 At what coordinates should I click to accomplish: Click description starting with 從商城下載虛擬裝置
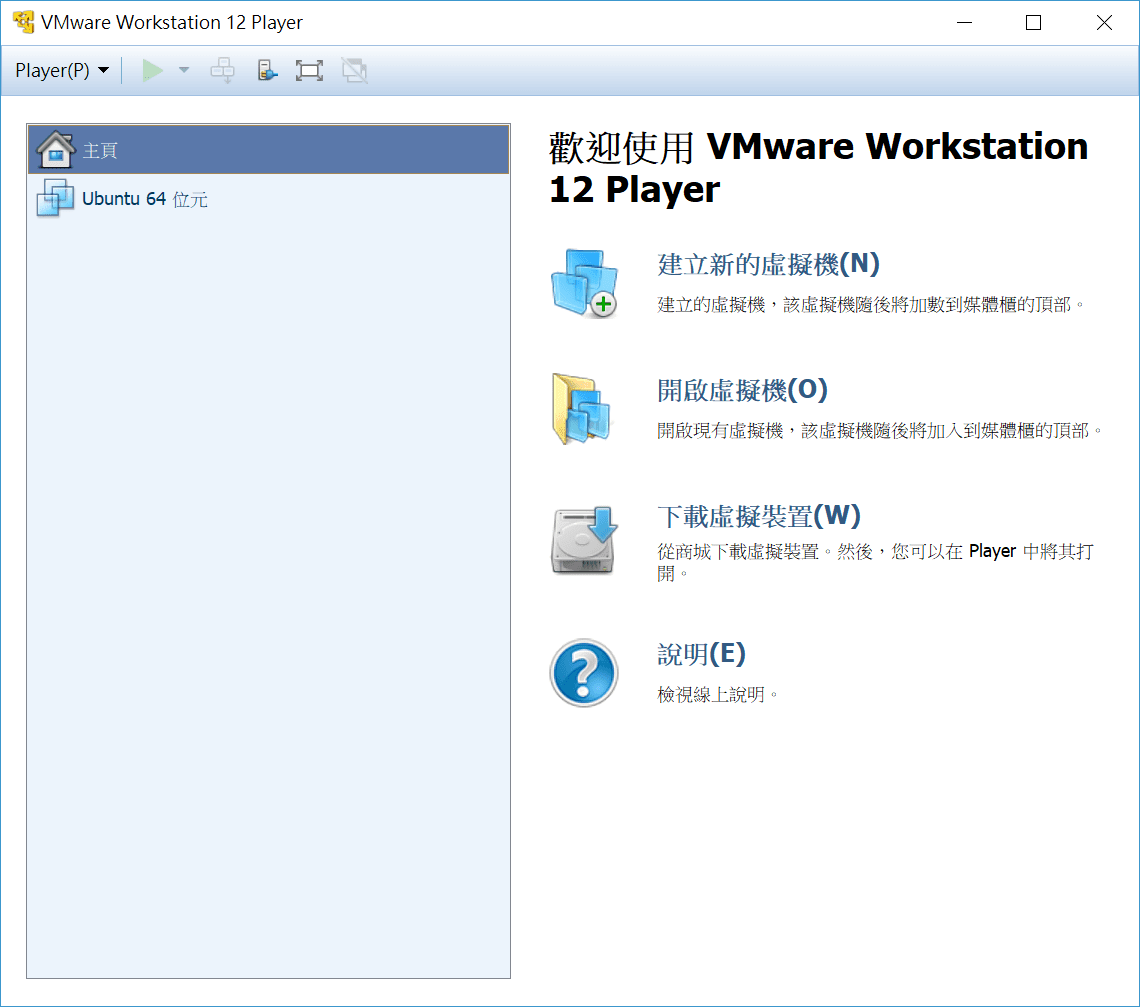click(x=875, y=562)
